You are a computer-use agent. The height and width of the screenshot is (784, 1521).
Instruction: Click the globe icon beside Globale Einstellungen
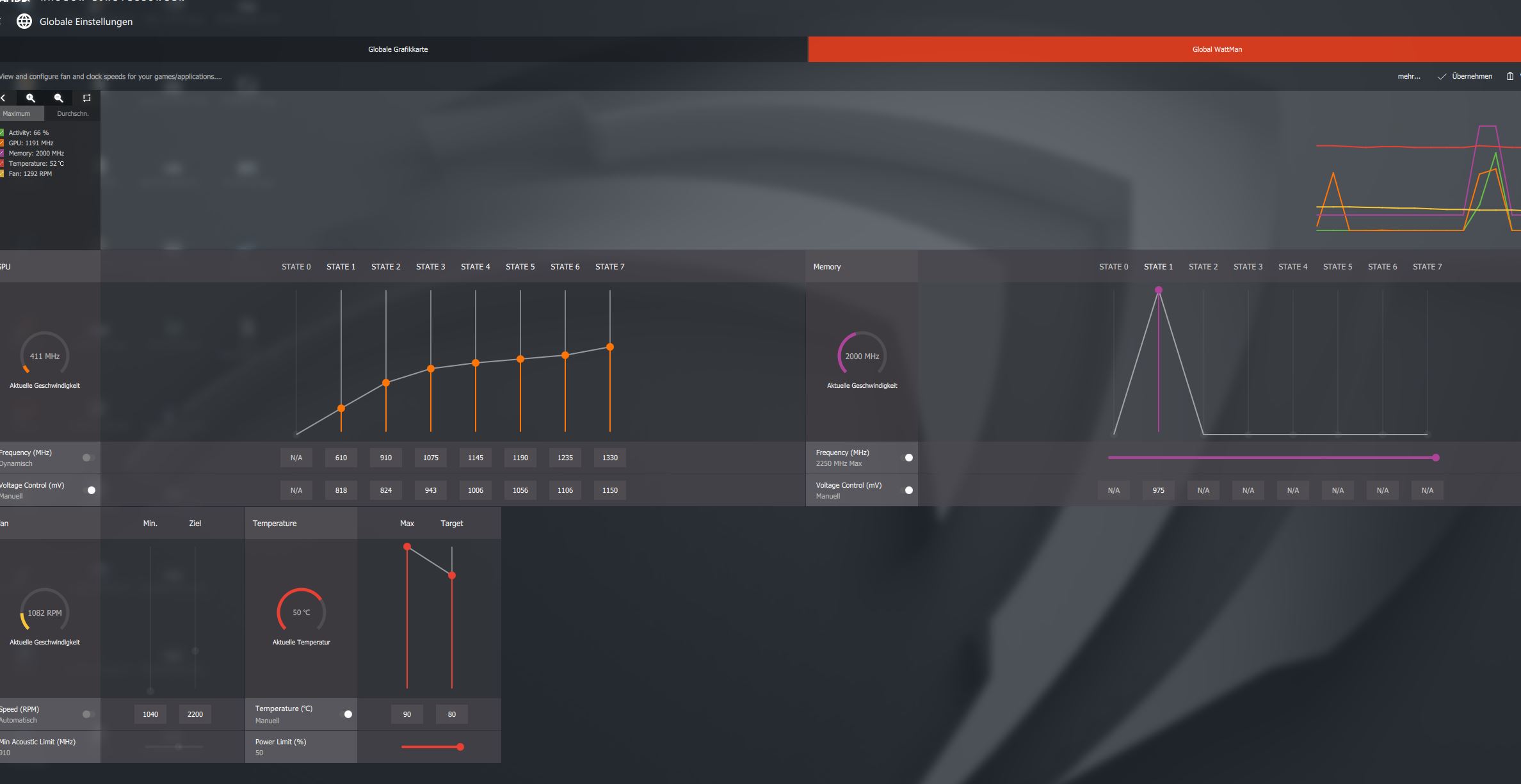coord(24,21)
